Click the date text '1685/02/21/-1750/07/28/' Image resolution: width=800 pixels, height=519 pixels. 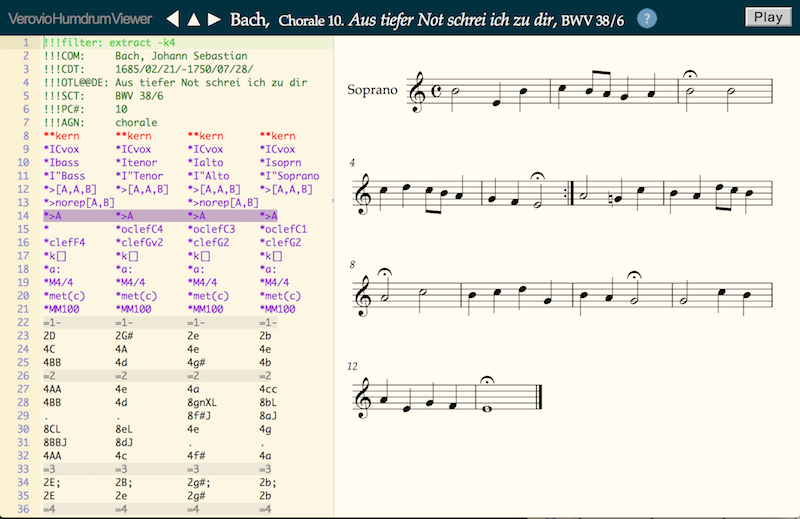[184, 69]
